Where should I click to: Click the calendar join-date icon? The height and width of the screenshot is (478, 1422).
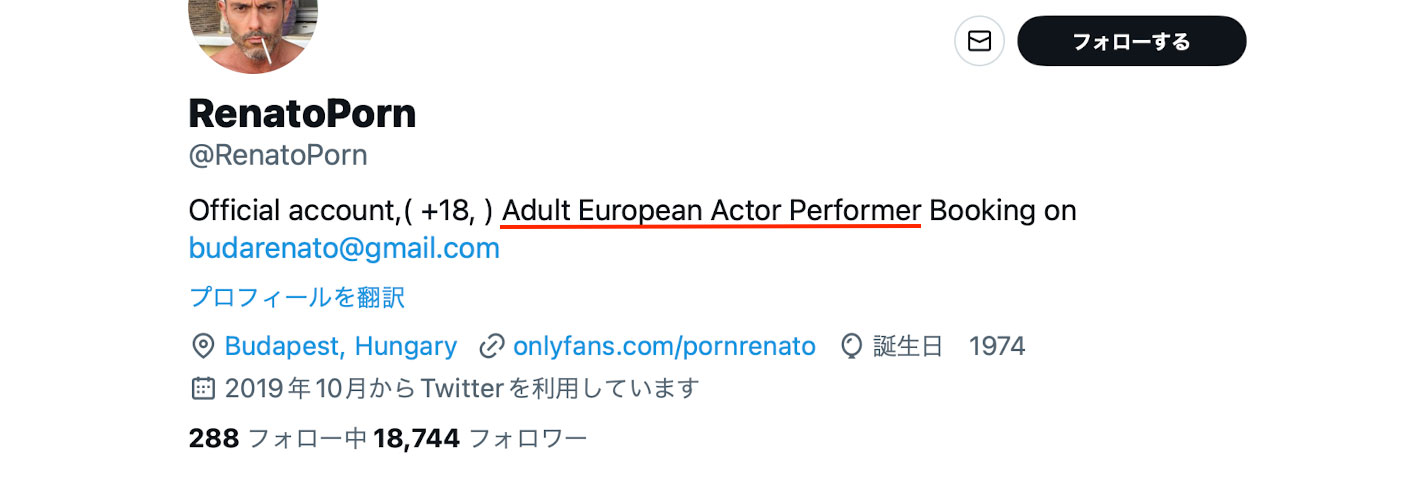click(x=202, y=388)
